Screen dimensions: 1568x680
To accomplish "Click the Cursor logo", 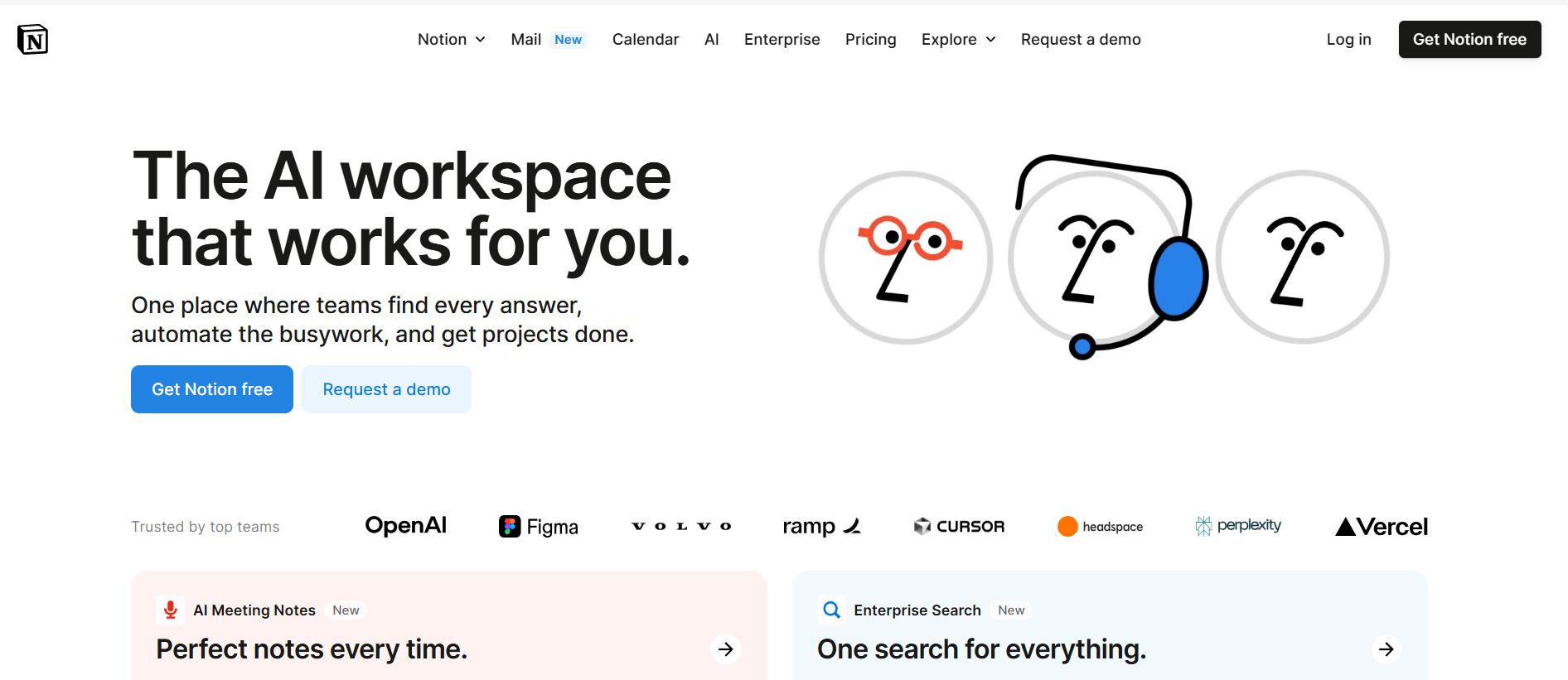I will pos(959,526).
